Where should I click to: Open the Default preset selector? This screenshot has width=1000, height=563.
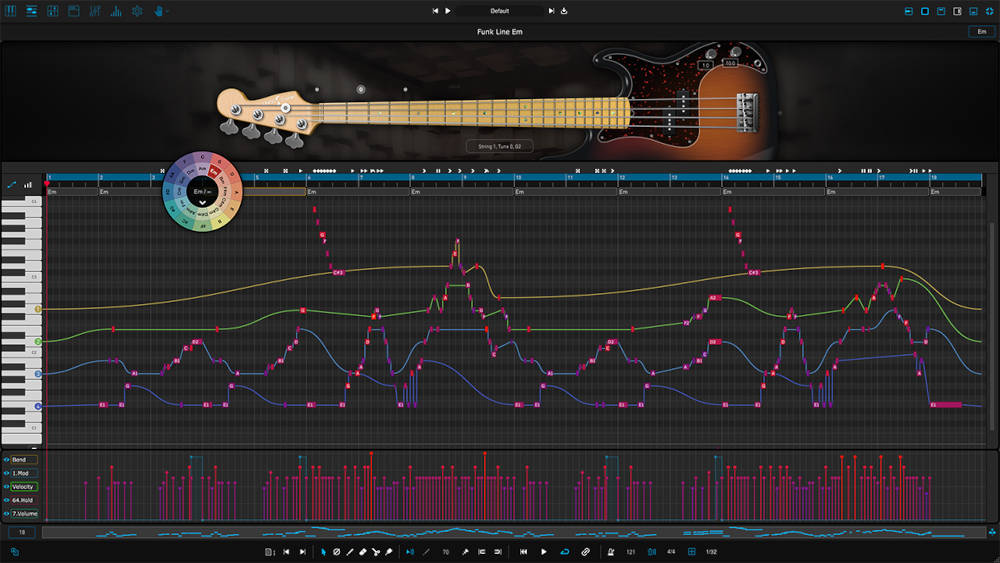point(499,11)
